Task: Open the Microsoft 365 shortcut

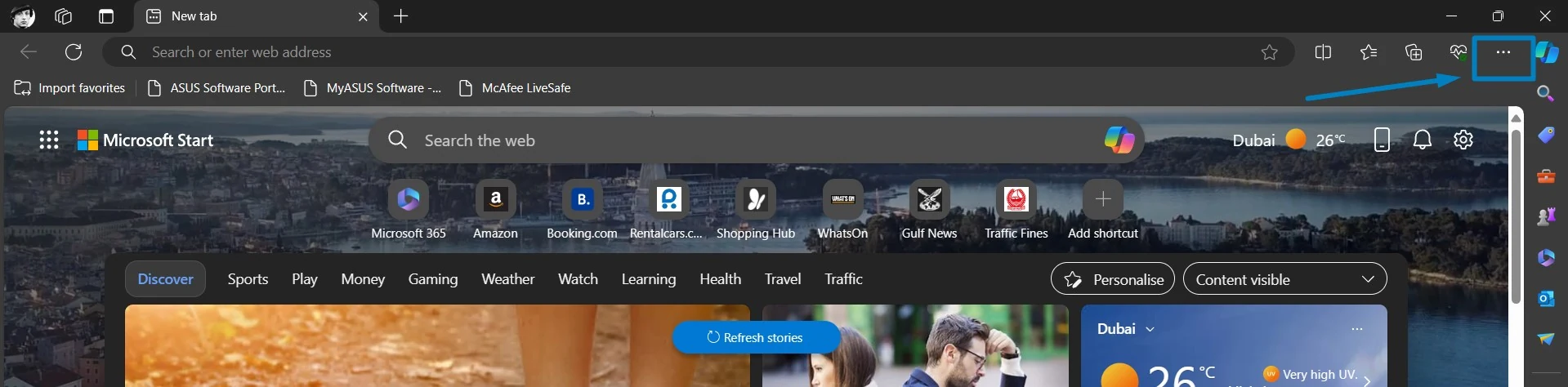Action: 409,210
